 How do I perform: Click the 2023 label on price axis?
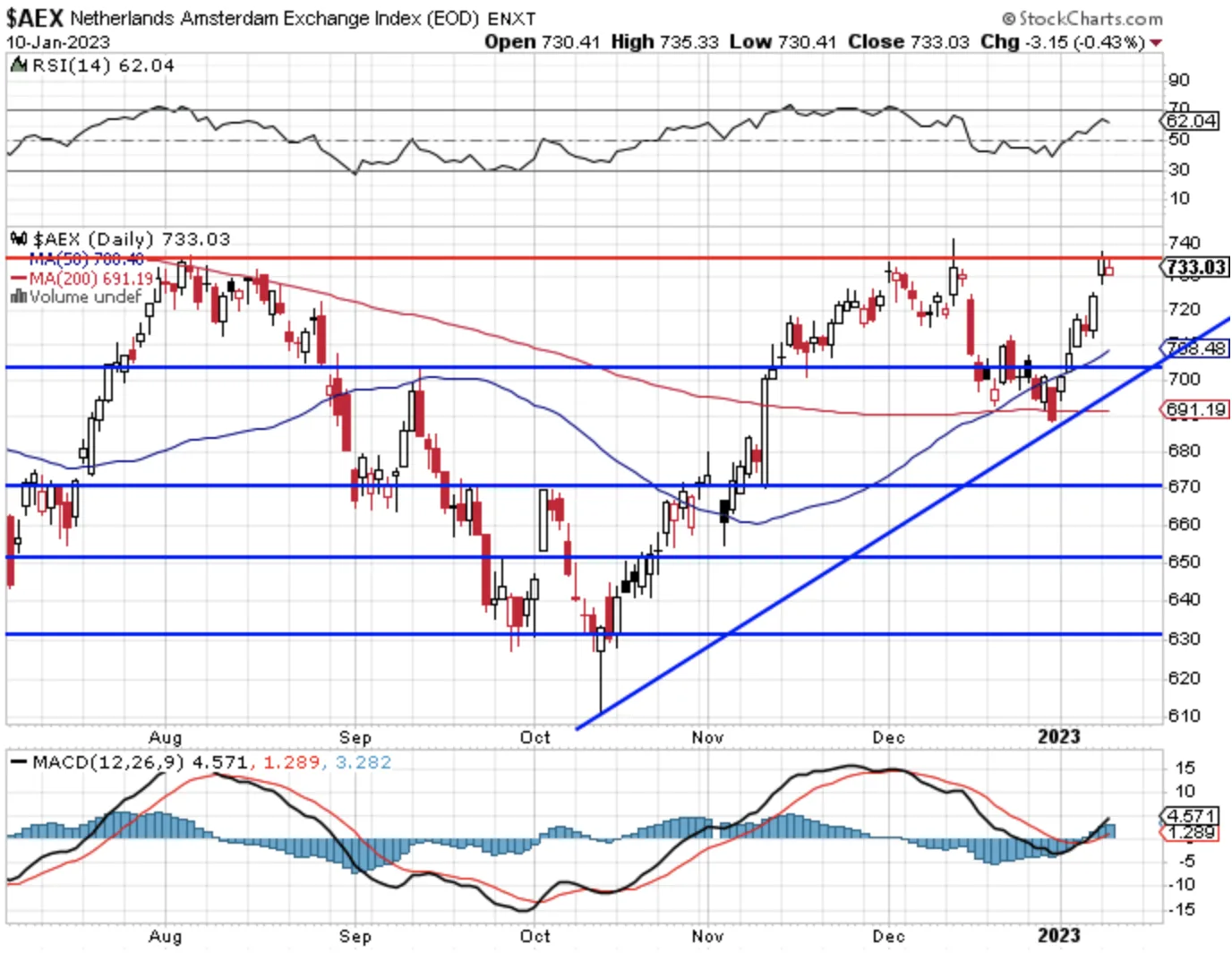[1058, 736]
